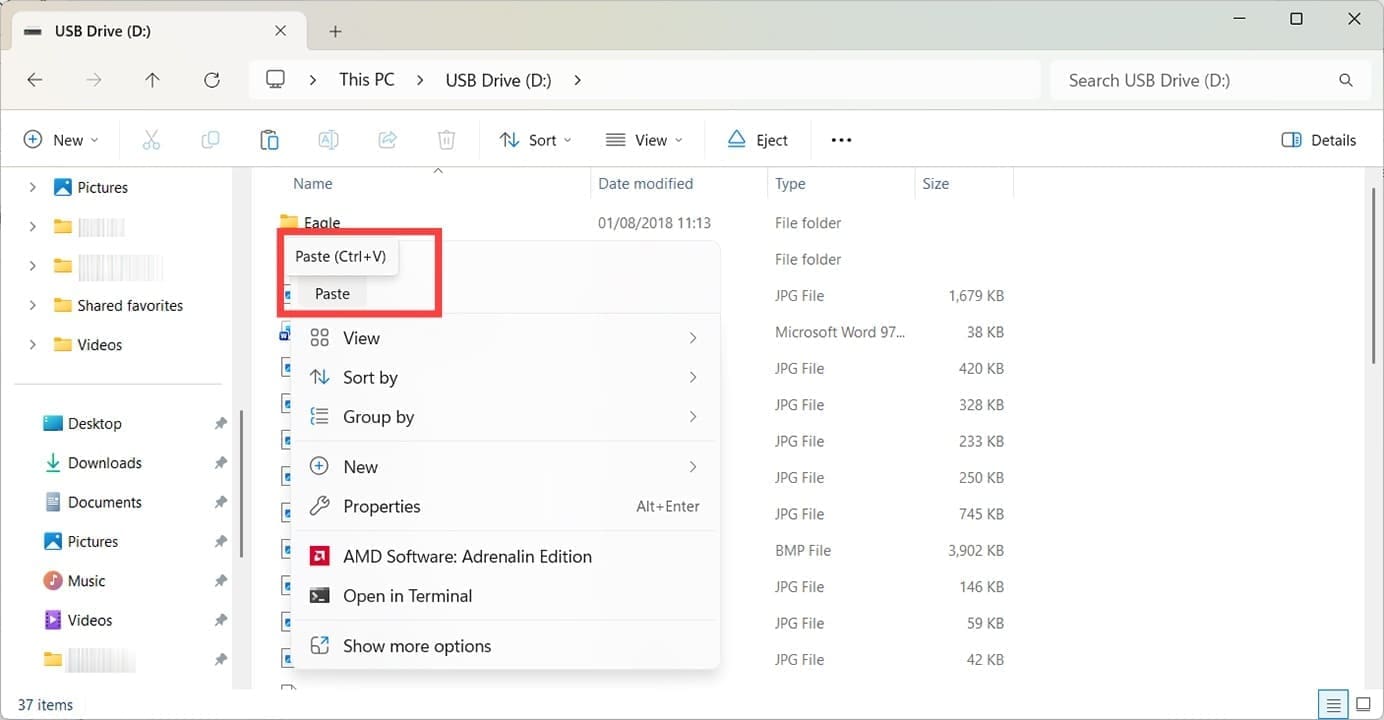
Task: Expand the Videos tree node chevron
Action: [33, 344]
